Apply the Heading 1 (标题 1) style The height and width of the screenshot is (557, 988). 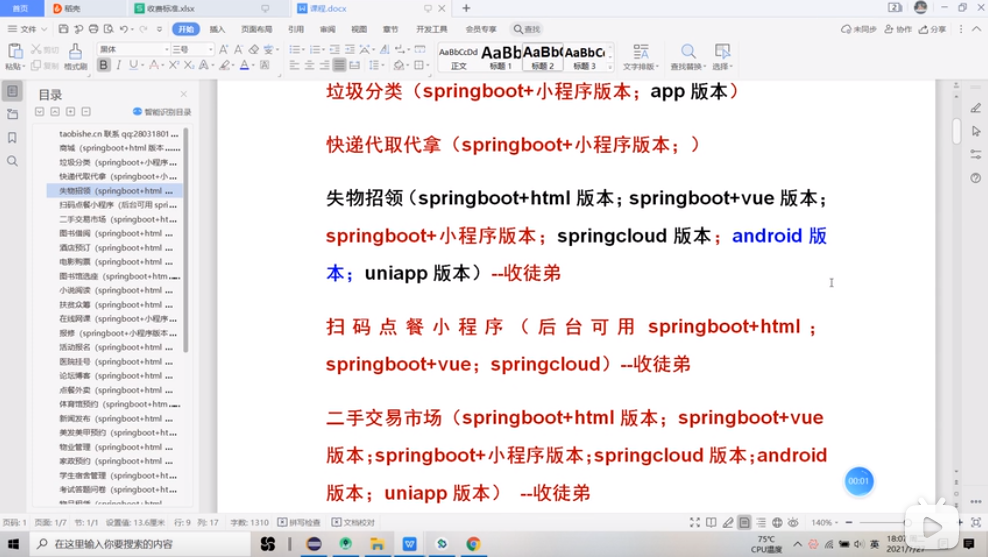coord(501,56)
